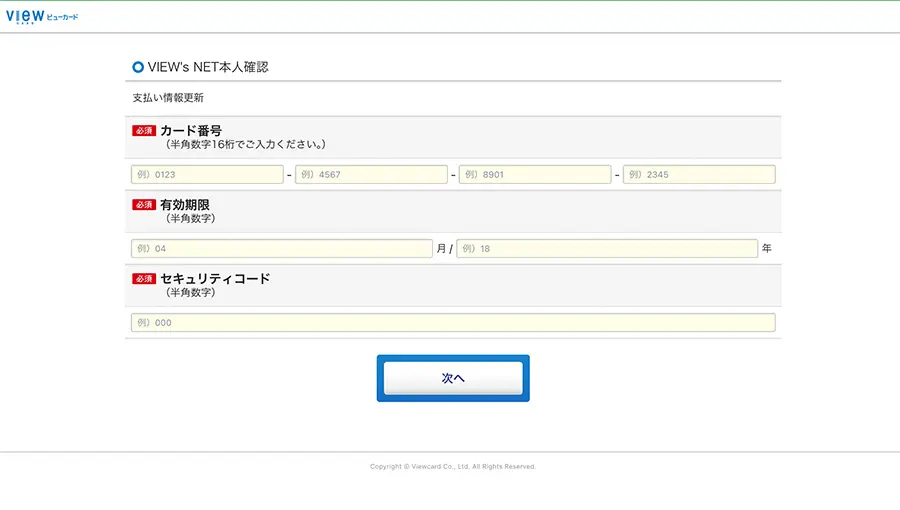Click the カード番号 label
The height and width of the screenshot is (510, 900).
point(191,130)
